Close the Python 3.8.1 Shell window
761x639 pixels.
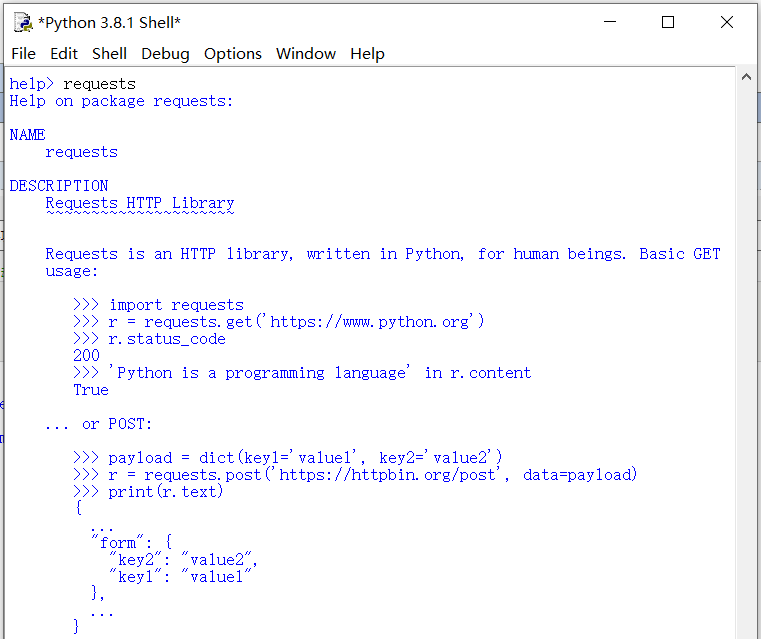727,22
